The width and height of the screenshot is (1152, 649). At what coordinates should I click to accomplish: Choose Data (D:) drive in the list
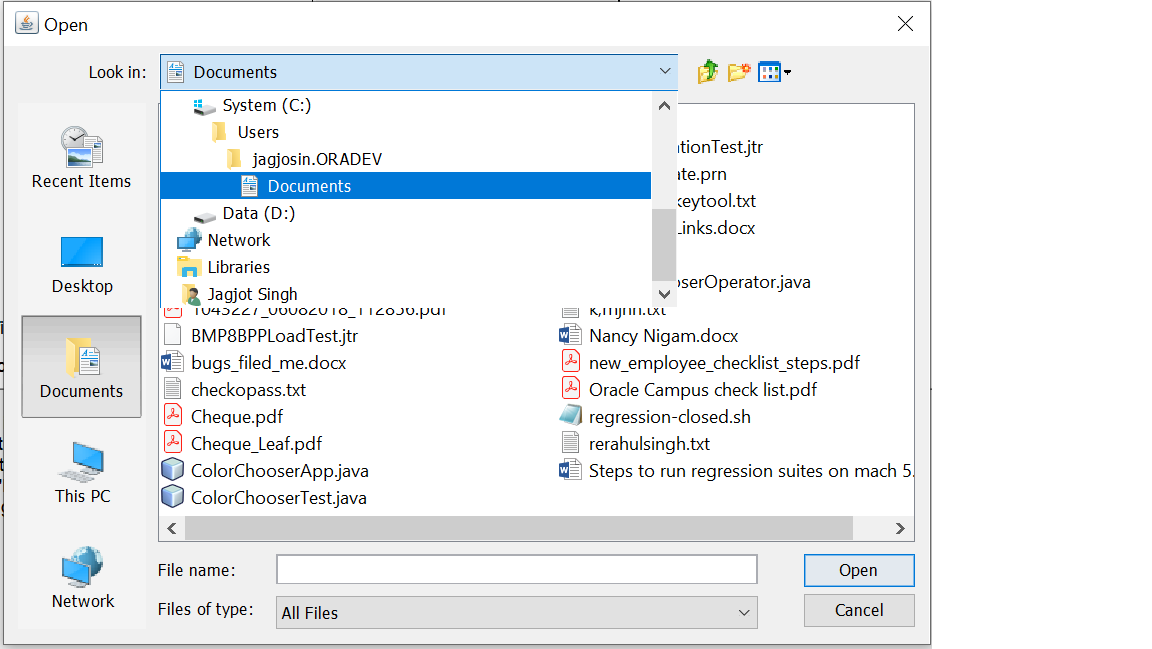pyautogui.click(x=258, y=213)
